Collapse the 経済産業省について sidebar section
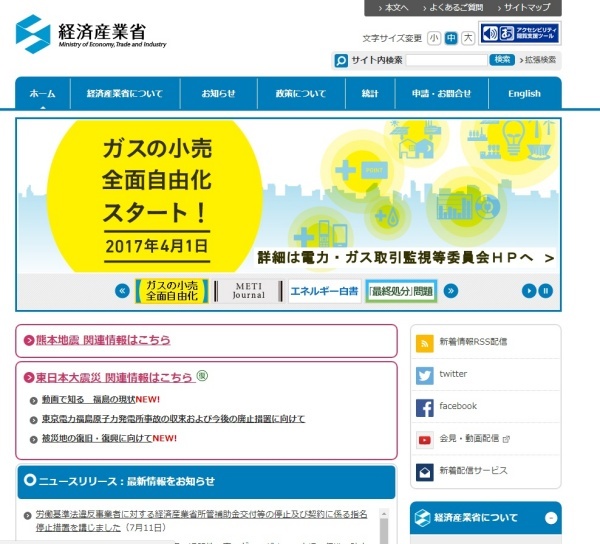The image size is (600, 544). click(549, 518)
